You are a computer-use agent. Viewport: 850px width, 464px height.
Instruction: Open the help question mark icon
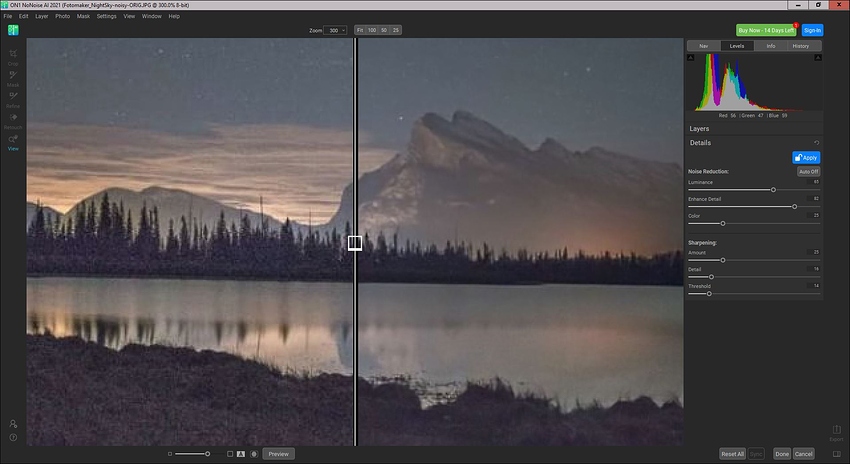[x=13, y=437]
